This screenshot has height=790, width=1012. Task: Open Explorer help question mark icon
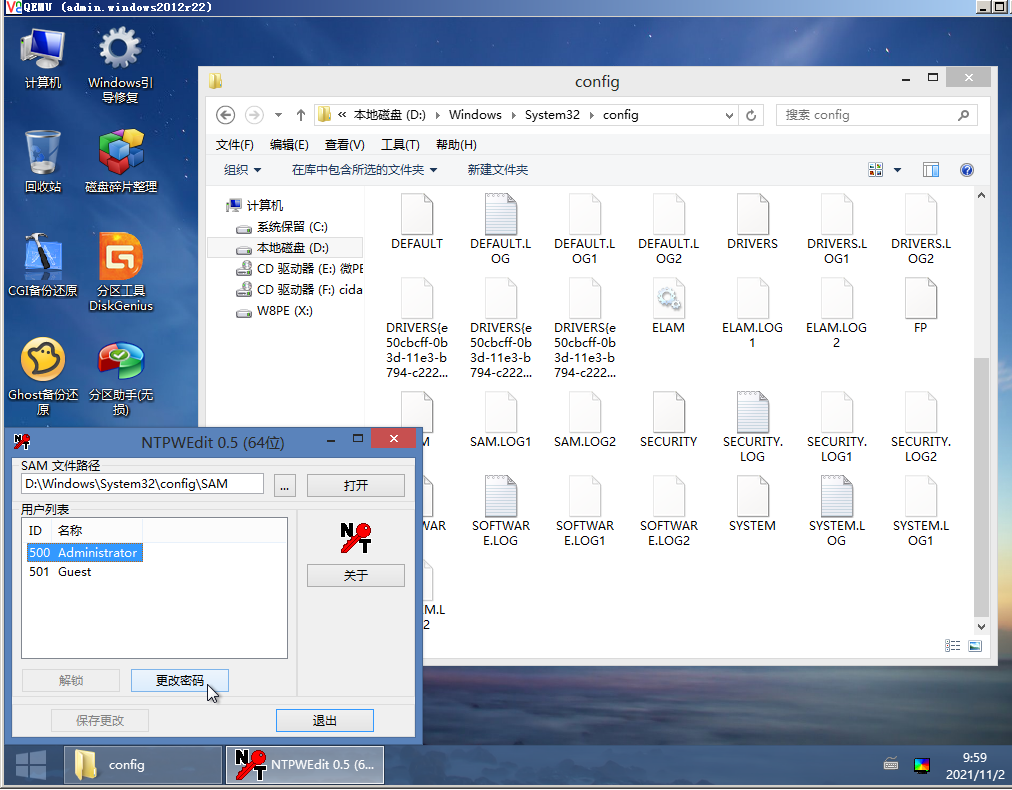tap(967, 170)
